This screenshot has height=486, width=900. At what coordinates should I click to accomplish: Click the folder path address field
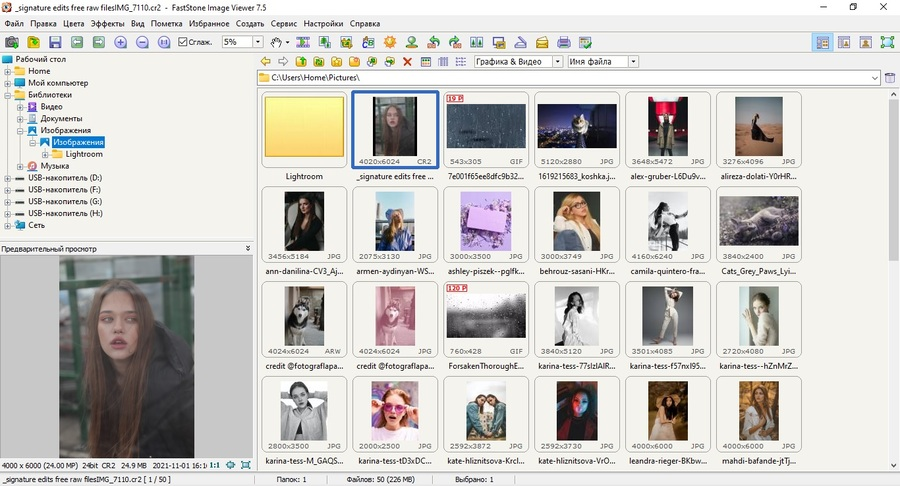coord(568,77)
